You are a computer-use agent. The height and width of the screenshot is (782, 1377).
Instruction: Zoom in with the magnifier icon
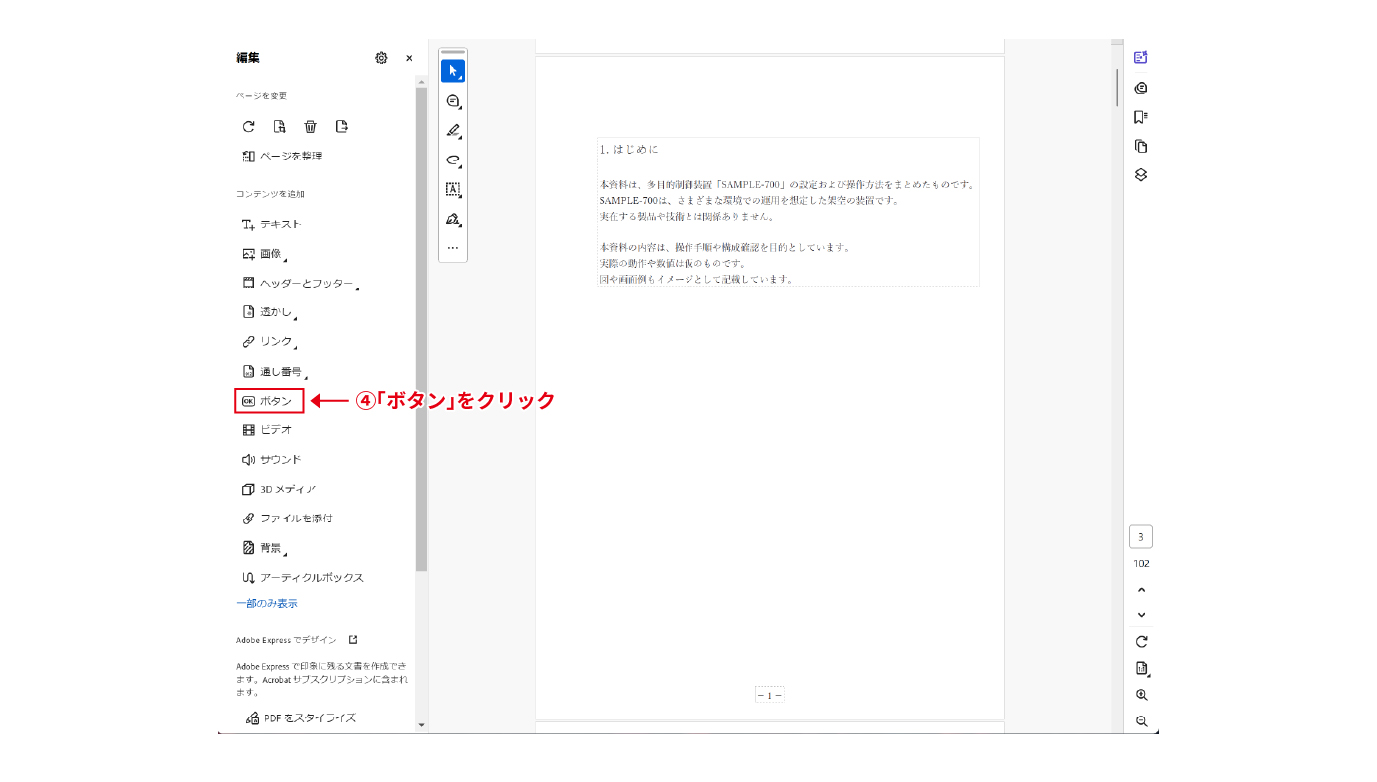(1141, 695)
